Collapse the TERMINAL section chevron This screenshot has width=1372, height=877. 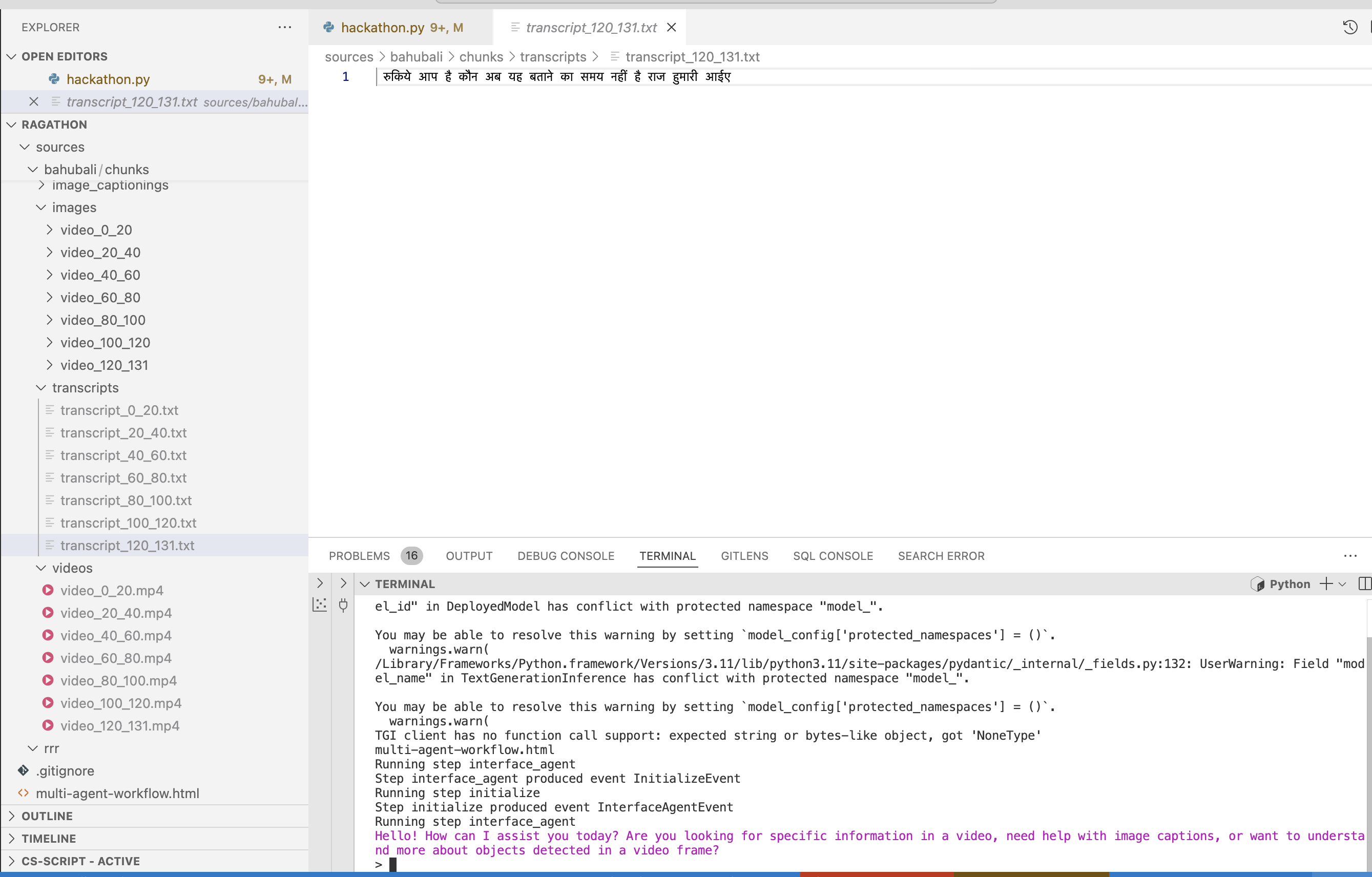365,584
